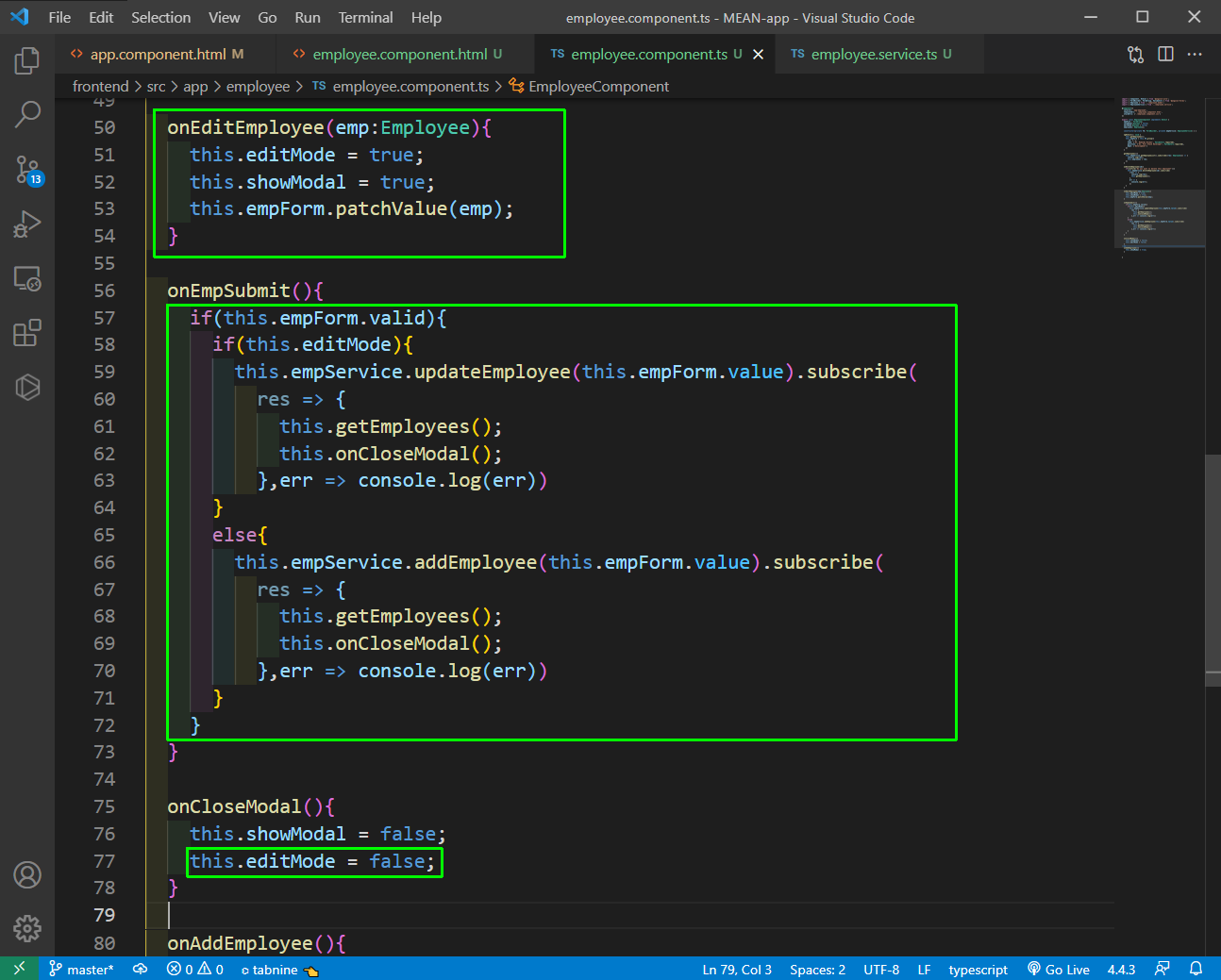Switch to the app.component.html tab

[x=165, y=55]
